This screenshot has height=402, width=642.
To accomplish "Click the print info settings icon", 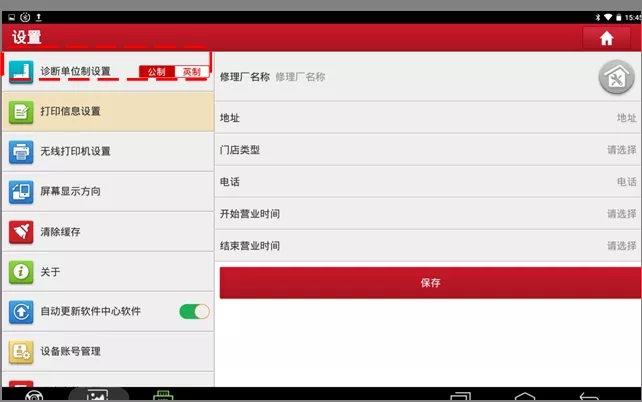I will (x=21, y=112).
